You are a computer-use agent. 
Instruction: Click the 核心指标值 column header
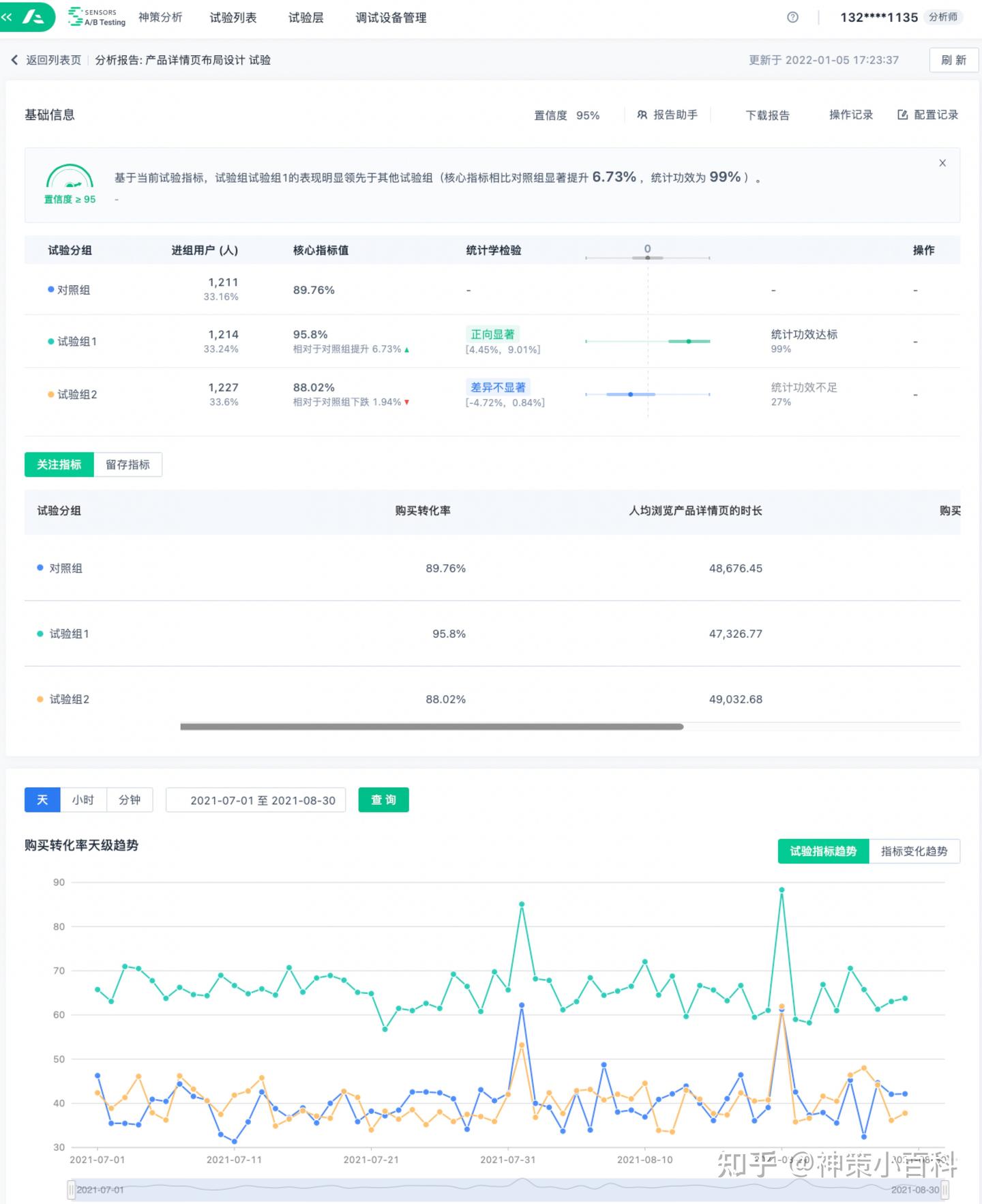321,250
